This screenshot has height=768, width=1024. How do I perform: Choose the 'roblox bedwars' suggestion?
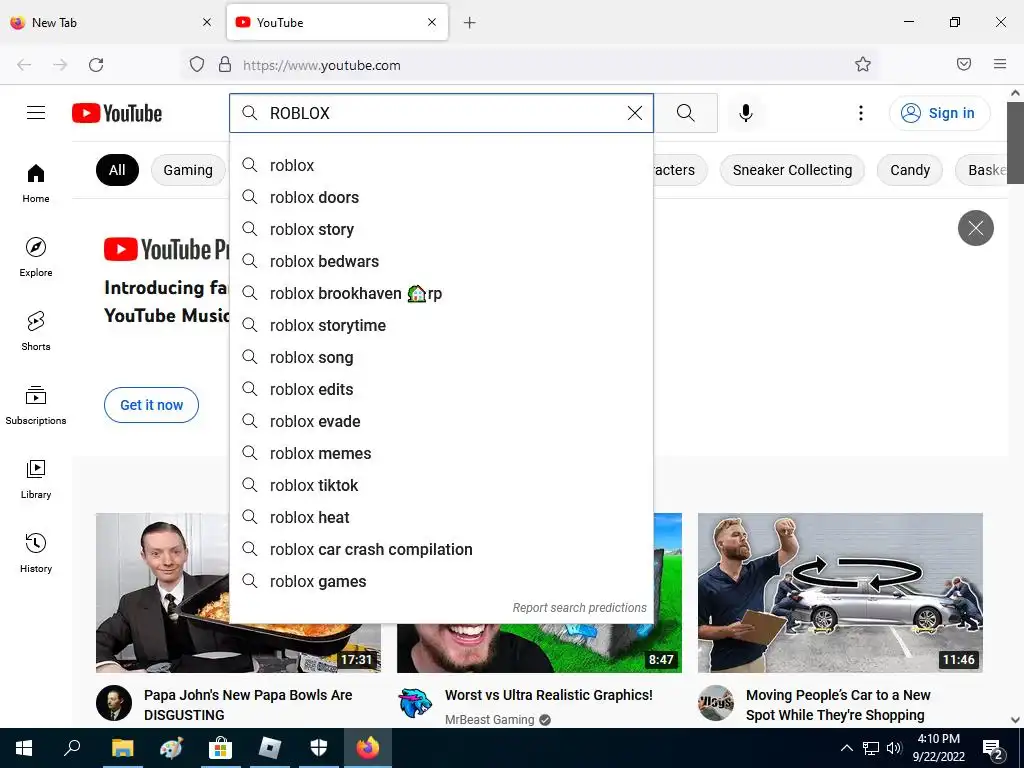pyautogui.click(x=441, y=261)
